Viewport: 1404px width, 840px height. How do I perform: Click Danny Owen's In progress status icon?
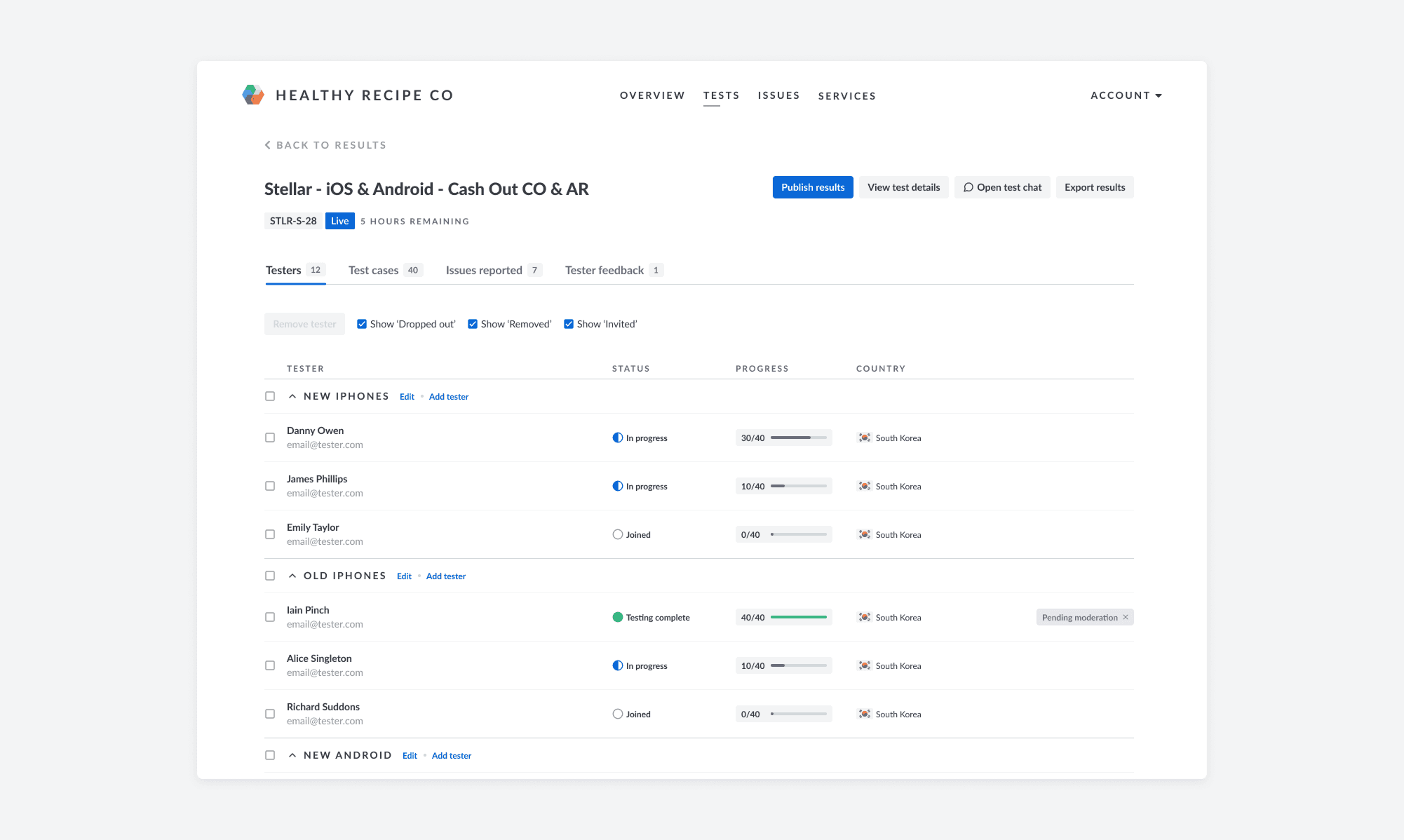(617, 438)
